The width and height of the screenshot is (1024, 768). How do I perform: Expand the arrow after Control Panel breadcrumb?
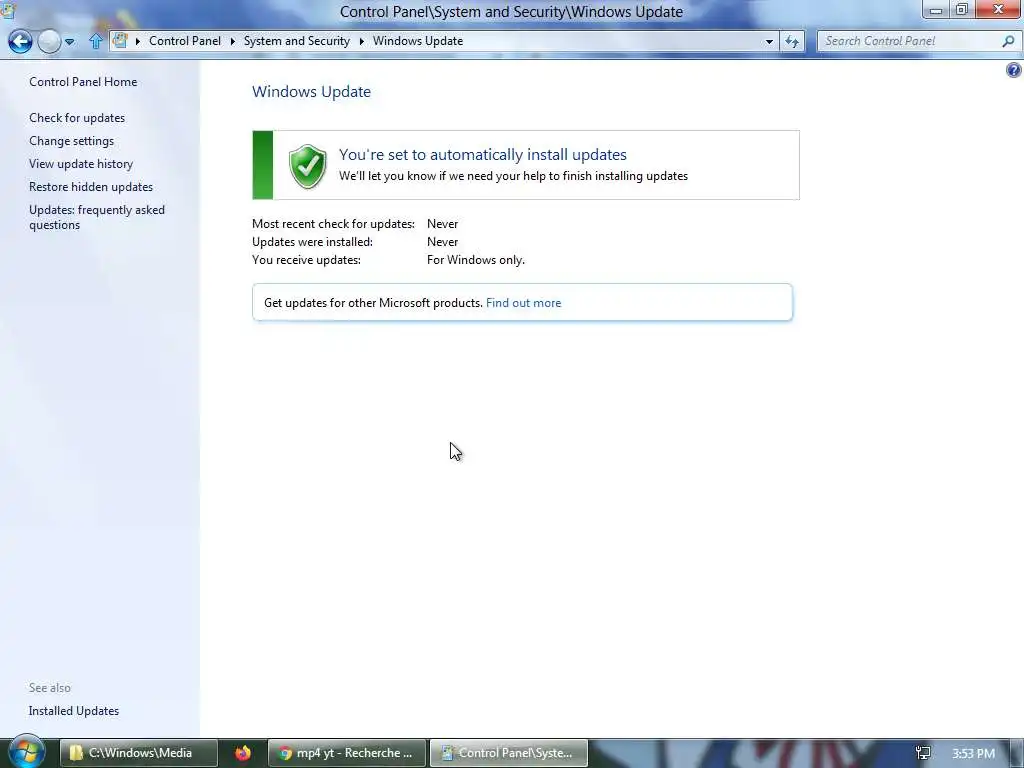click(x=232, y=41)
